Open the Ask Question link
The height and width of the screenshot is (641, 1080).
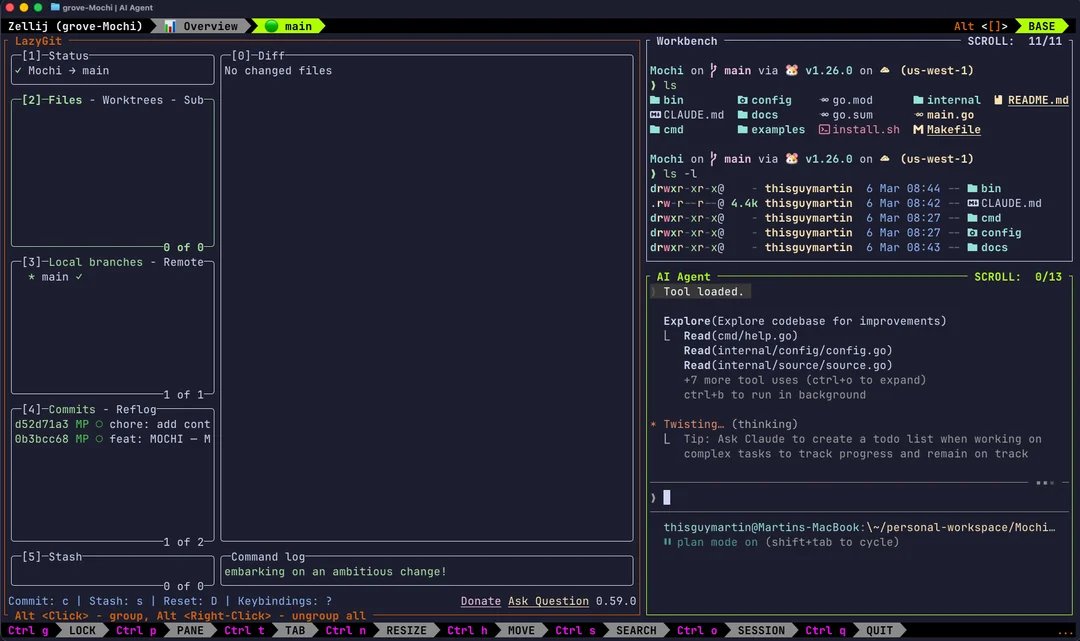coord(548,601)
